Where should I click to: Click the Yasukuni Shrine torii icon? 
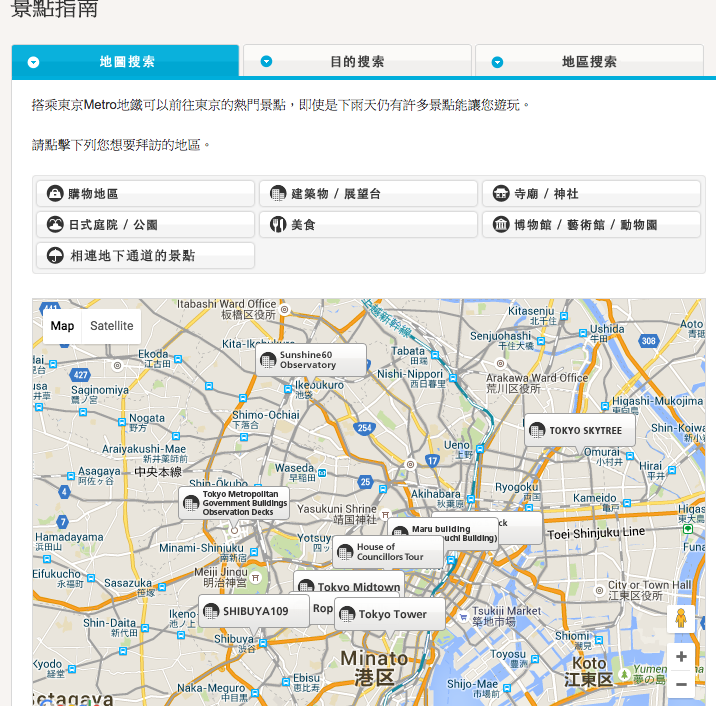tap(385, 514)
